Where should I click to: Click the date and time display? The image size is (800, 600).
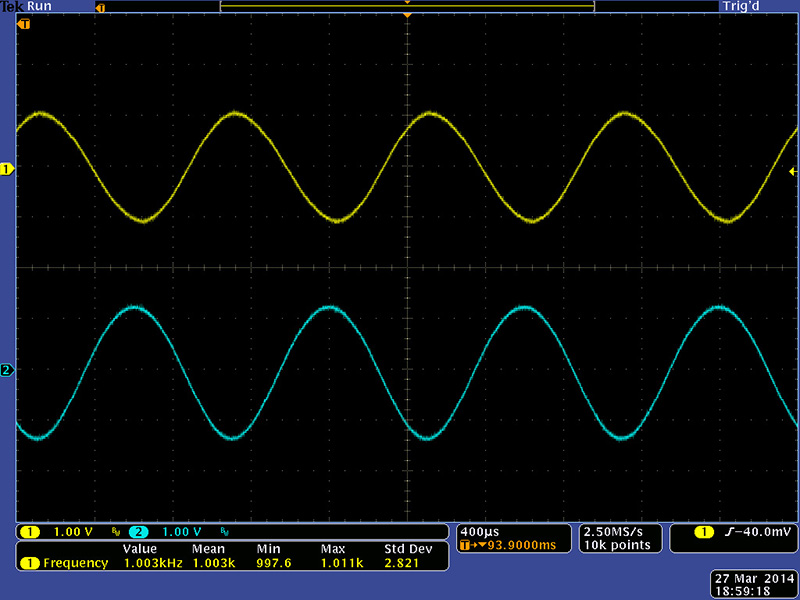point(754,585)
